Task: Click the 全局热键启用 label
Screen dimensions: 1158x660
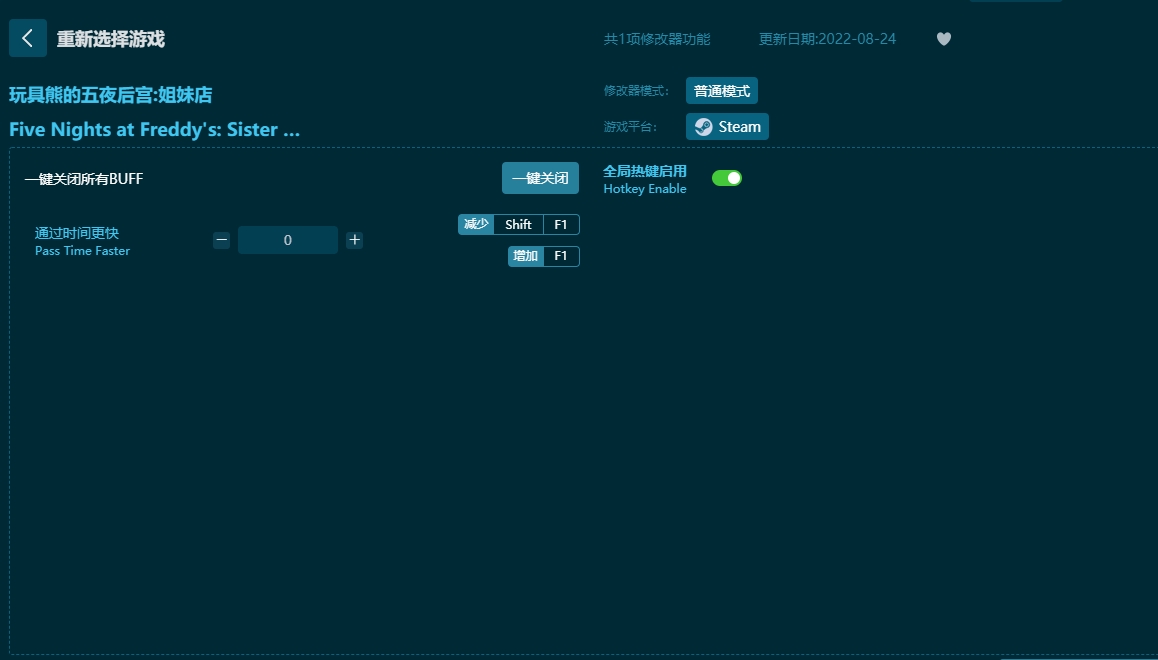Action: click(645, 171)
